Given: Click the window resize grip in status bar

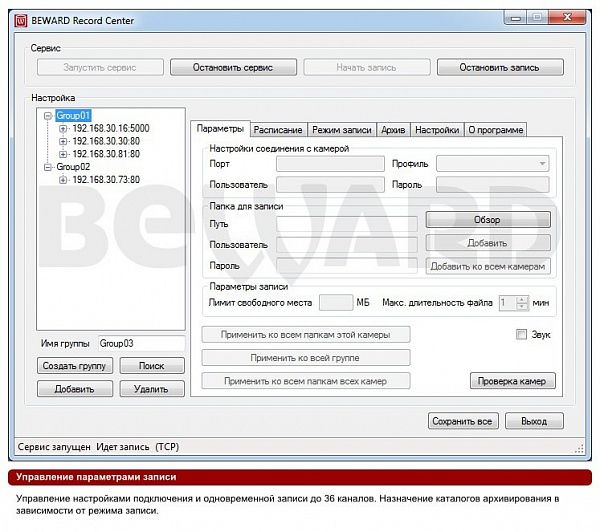Looking at the screenshot, I should (x=579, y=449).
